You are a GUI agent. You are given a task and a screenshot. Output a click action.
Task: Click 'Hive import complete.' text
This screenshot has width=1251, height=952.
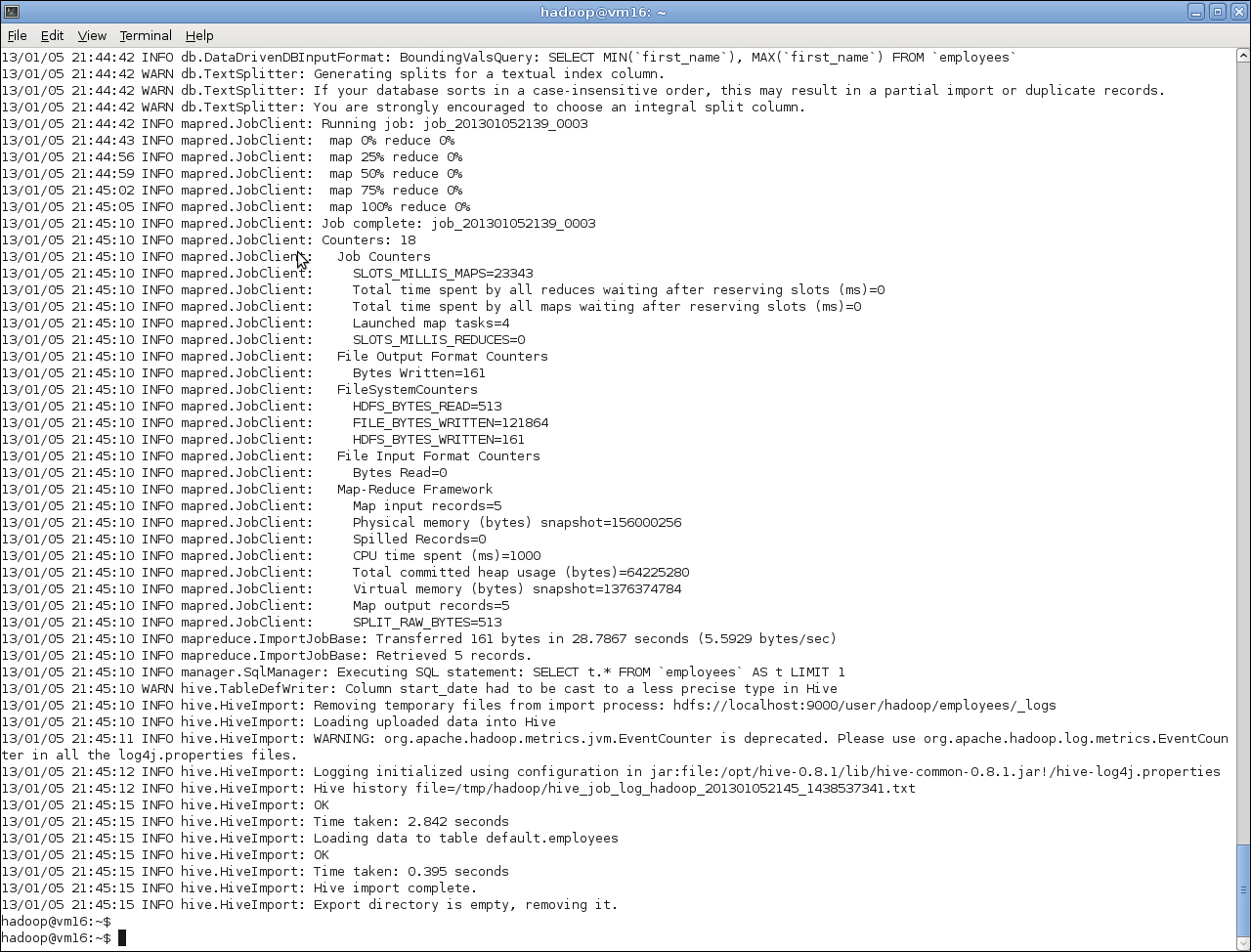396,888
